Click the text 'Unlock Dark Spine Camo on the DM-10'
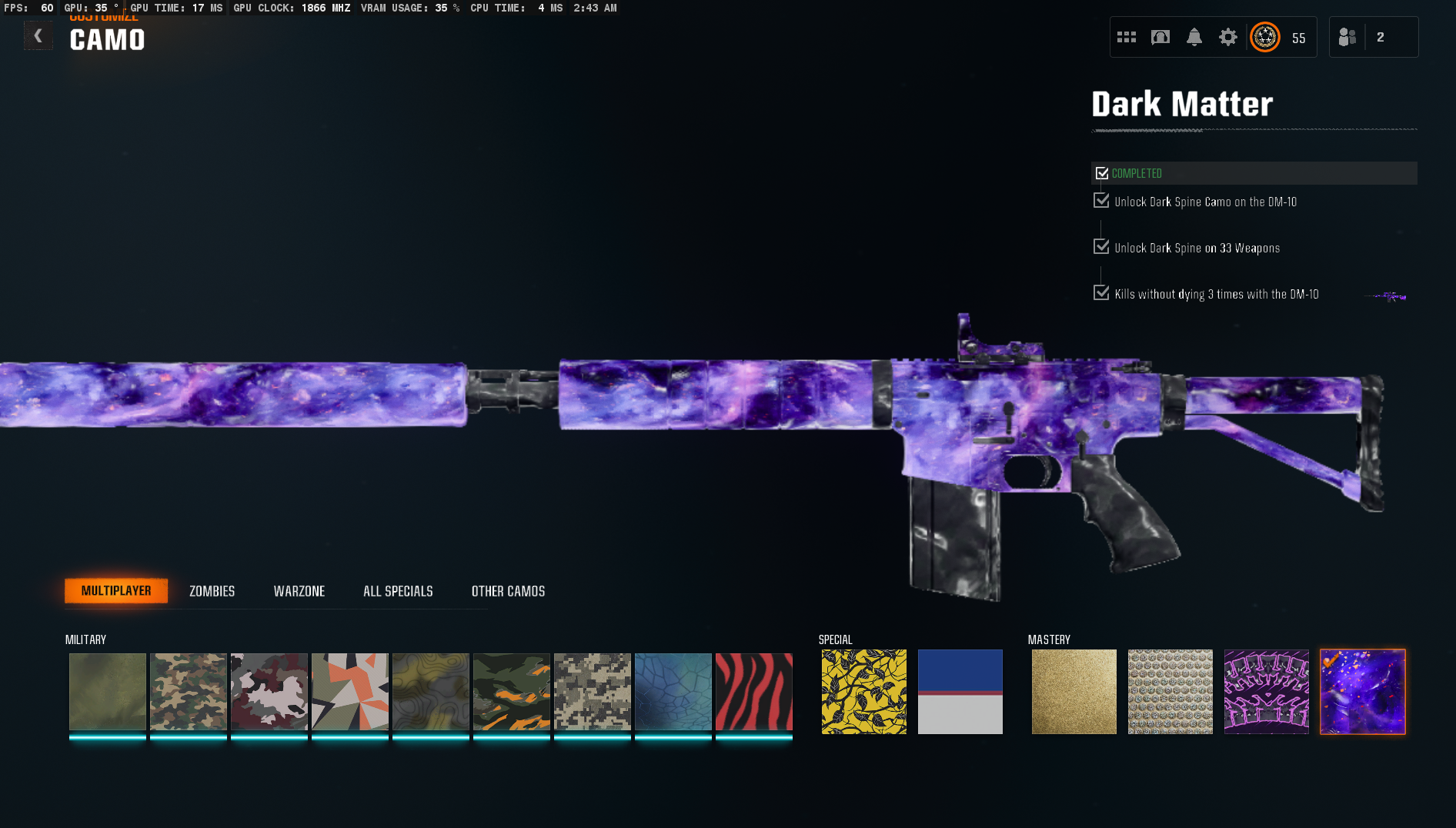The height and width of the screenshot is (828, 1456). tap(1206, 202)
